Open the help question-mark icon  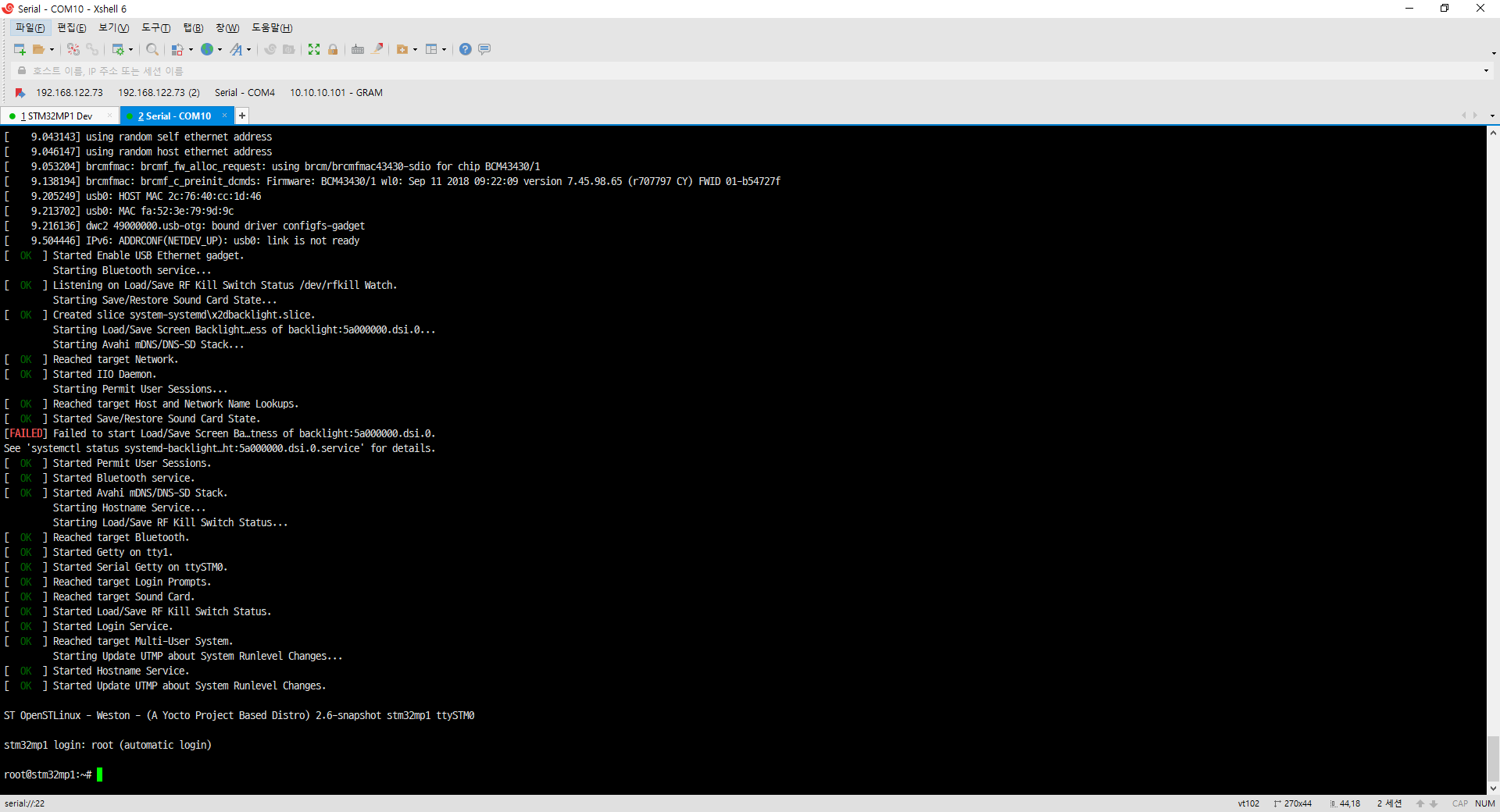466,49
